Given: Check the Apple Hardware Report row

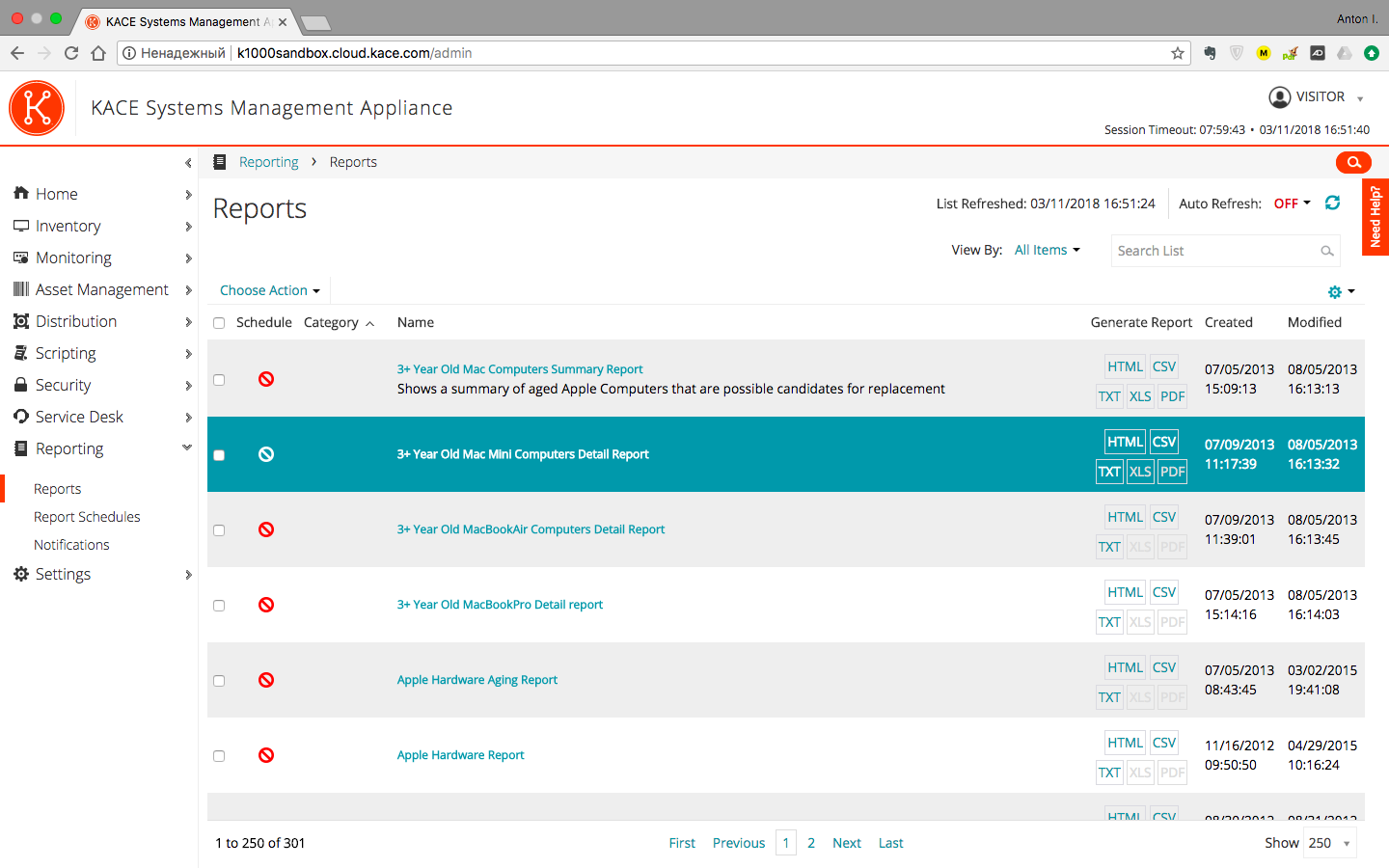Looking at the screenshot, I should 219,756.
